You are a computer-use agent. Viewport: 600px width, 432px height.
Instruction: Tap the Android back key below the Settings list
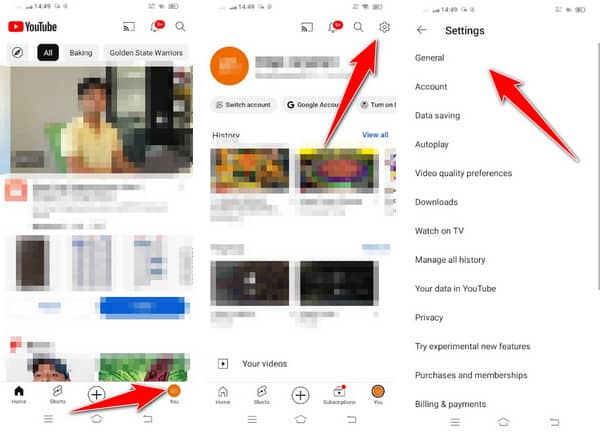554,422
